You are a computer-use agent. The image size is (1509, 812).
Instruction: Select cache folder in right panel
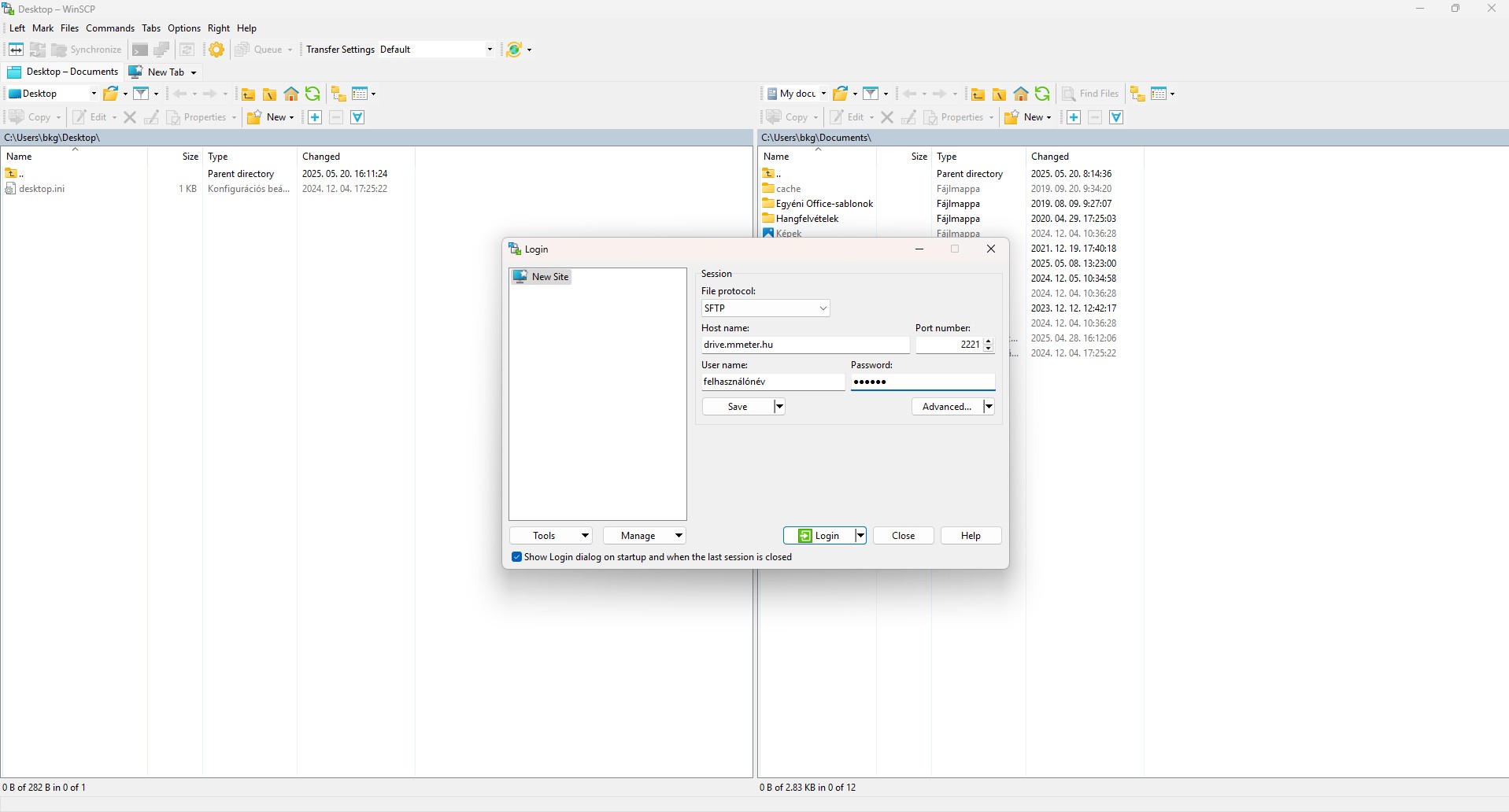782,189
